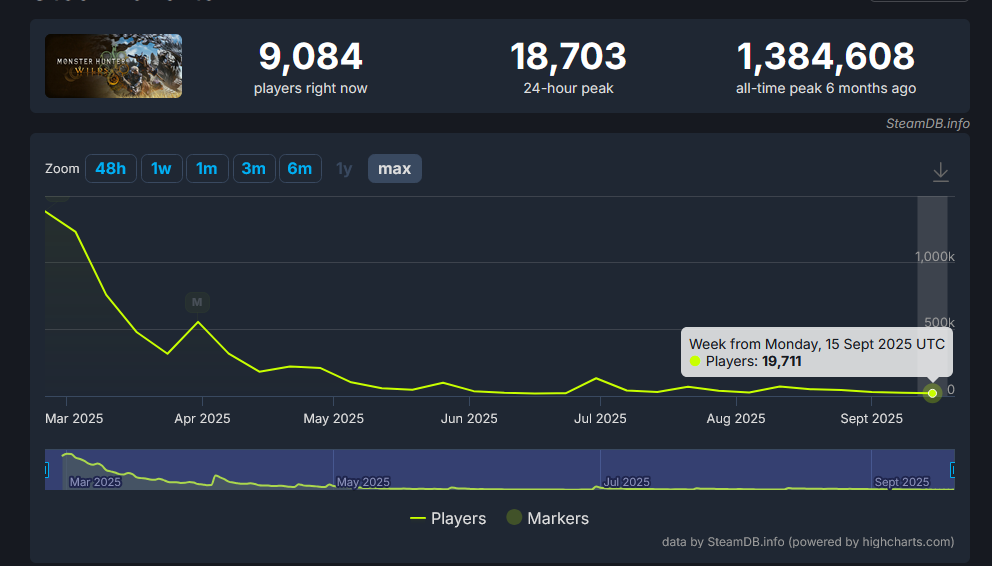Open the chart download menu icon
Screen dimensions: 992x566
click(941, 171)
